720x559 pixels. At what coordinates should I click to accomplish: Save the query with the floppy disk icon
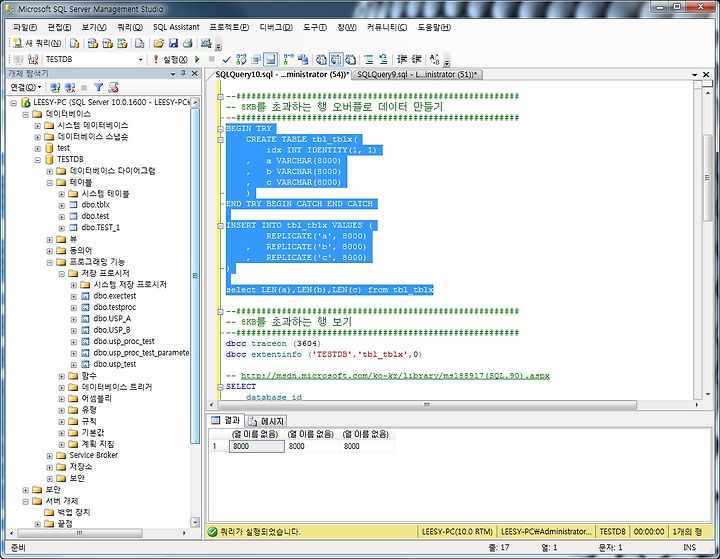173,43
